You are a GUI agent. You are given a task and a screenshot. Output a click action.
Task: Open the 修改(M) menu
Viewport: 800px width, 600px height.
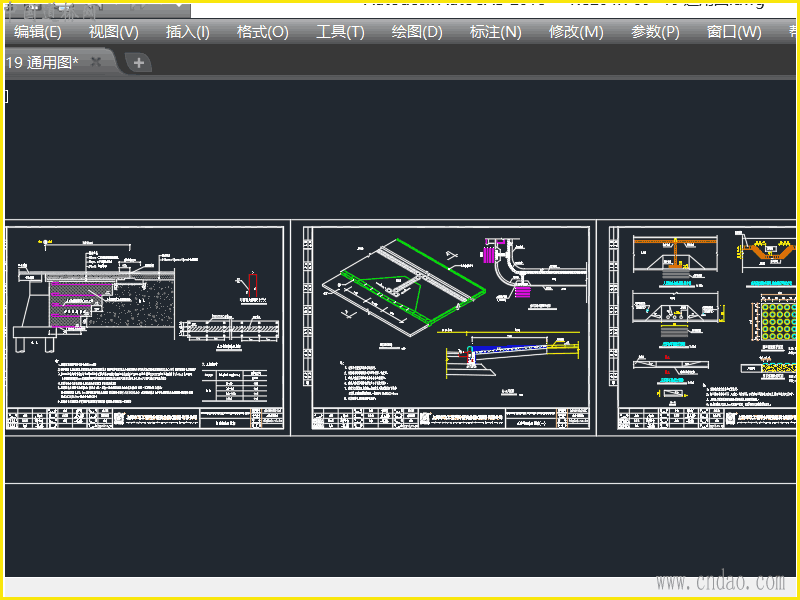576,32
